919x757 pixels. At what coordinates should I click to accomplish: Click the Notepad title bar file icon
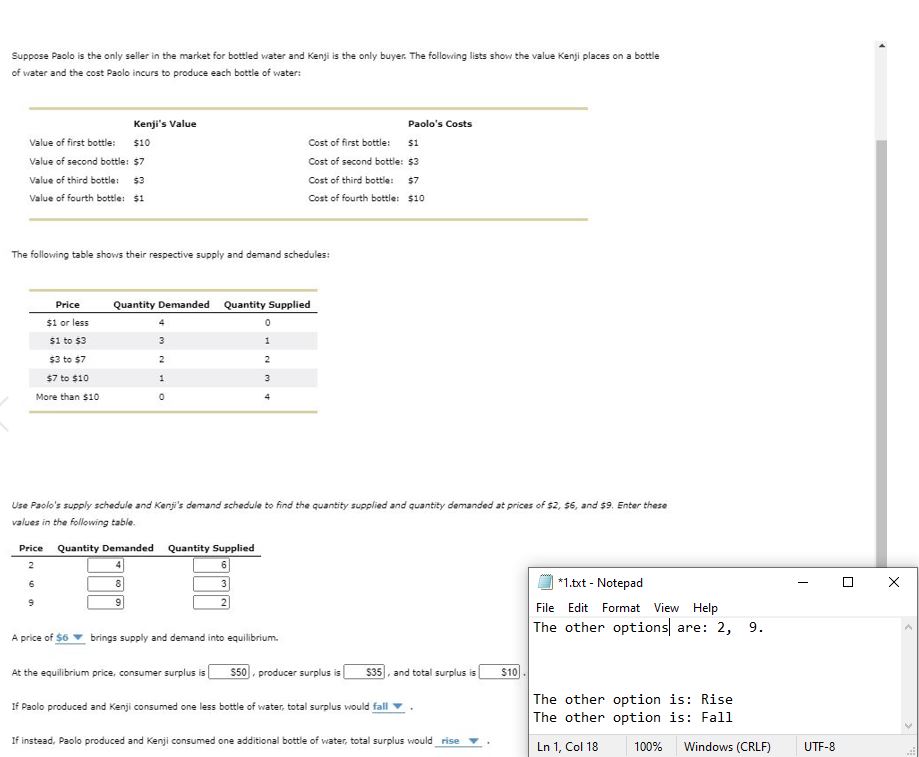point(545,582)
